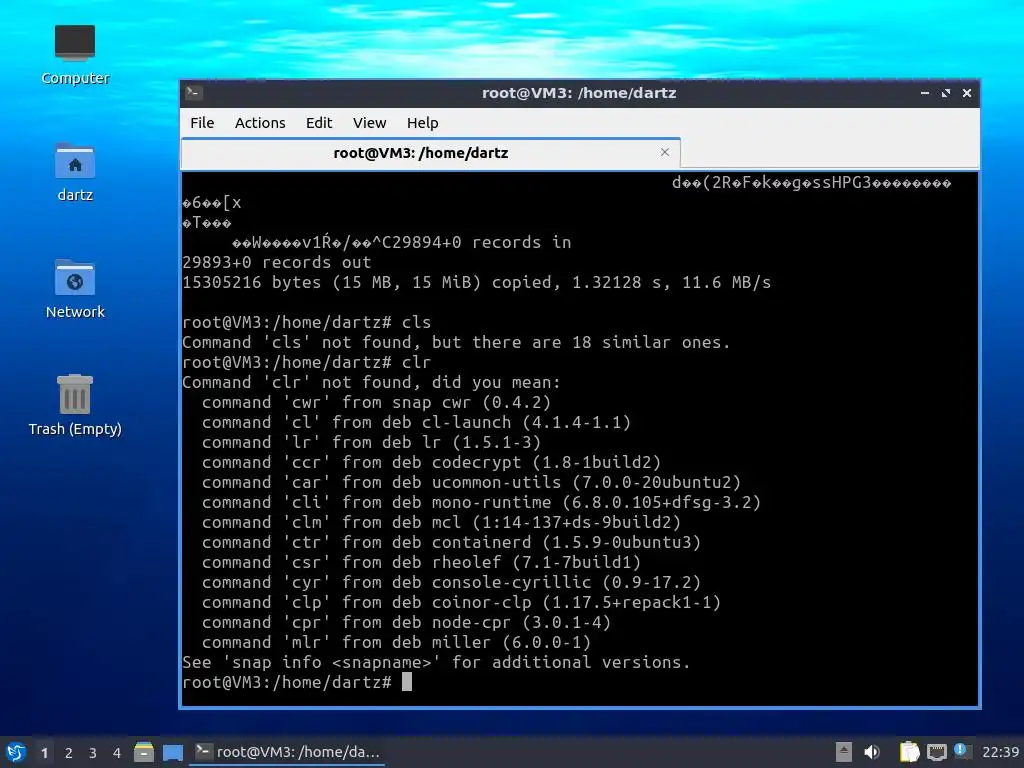Viewport: 1024px width, 768px height.
Task: Switch to workspace 2
Action: tap(69, 753)
